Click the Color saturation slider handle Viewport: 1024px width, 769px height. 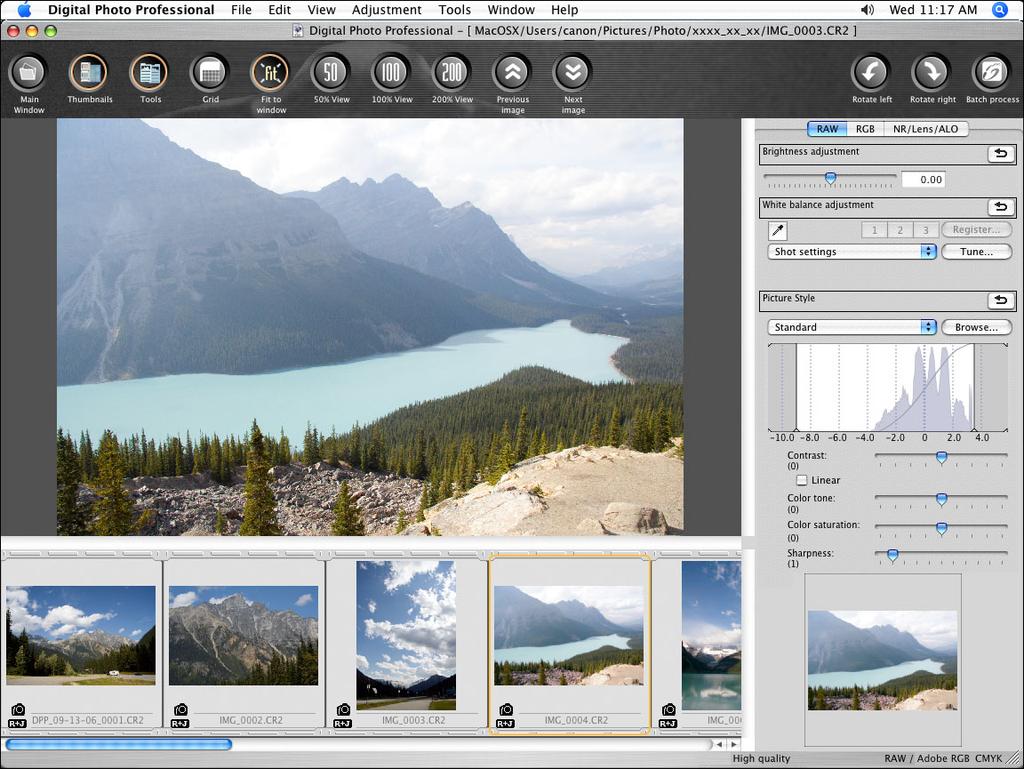coord(941,528)
